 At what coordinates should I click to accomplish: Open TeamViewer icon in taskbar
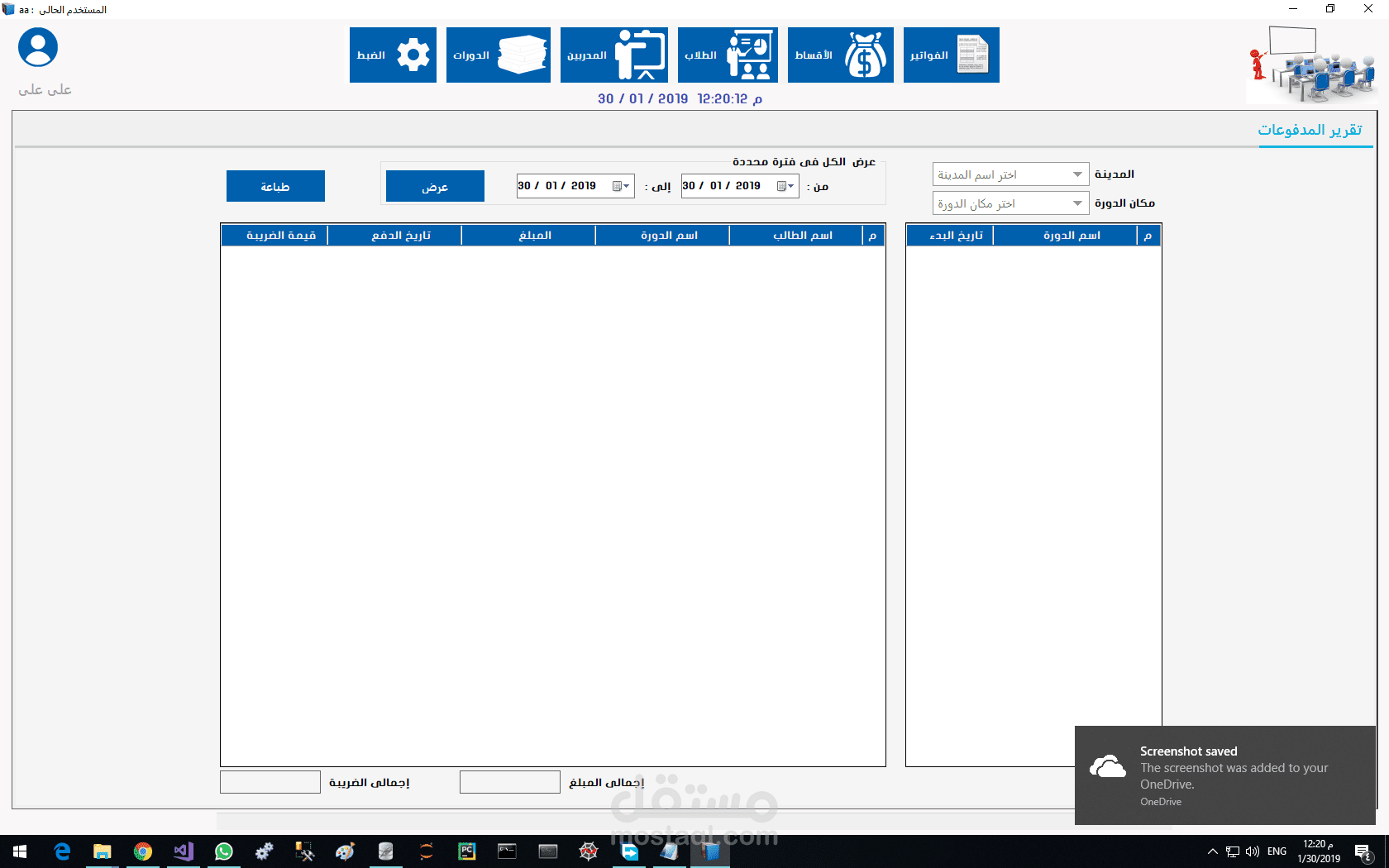629,851
